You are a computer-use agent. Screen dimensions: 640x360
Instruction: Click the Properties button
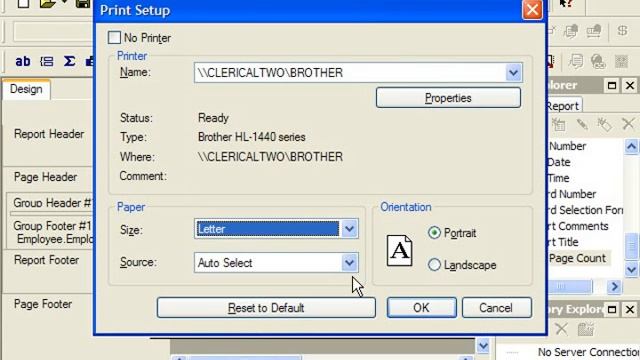tap(448, 98)
